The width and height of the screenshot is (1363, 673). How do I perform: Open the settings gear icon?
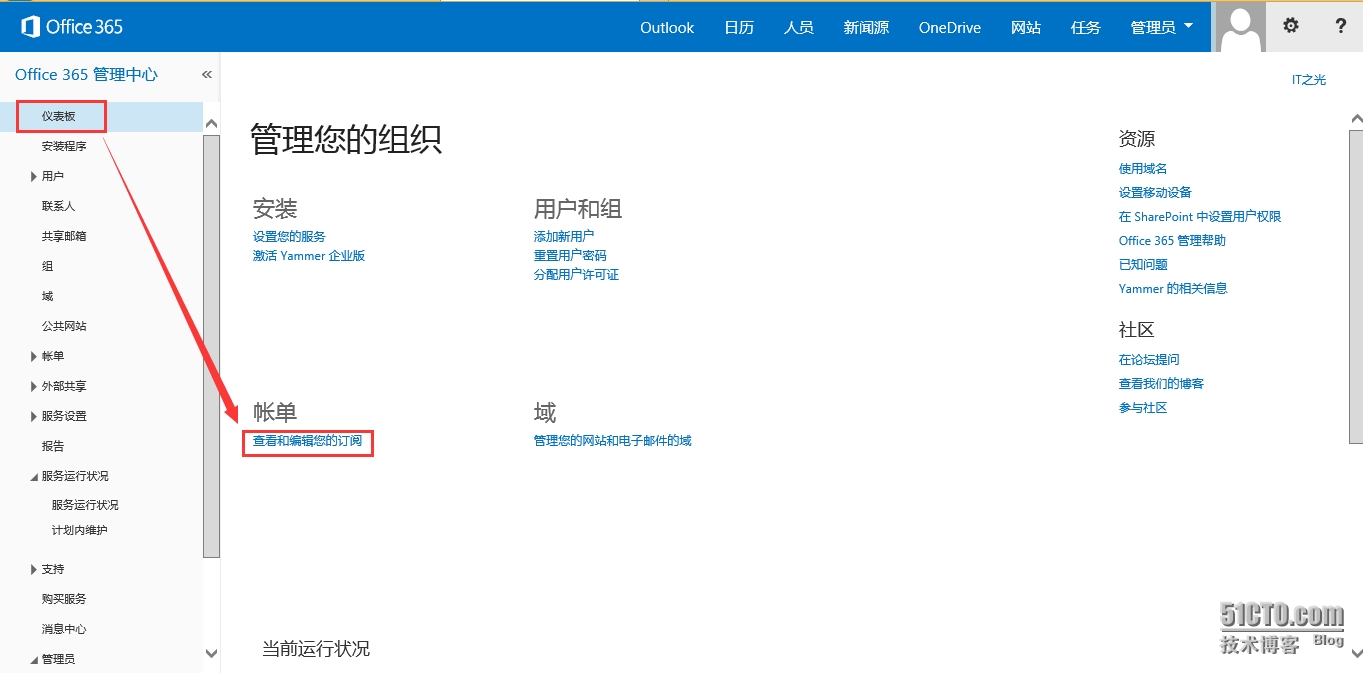[x=1291, y=26]
